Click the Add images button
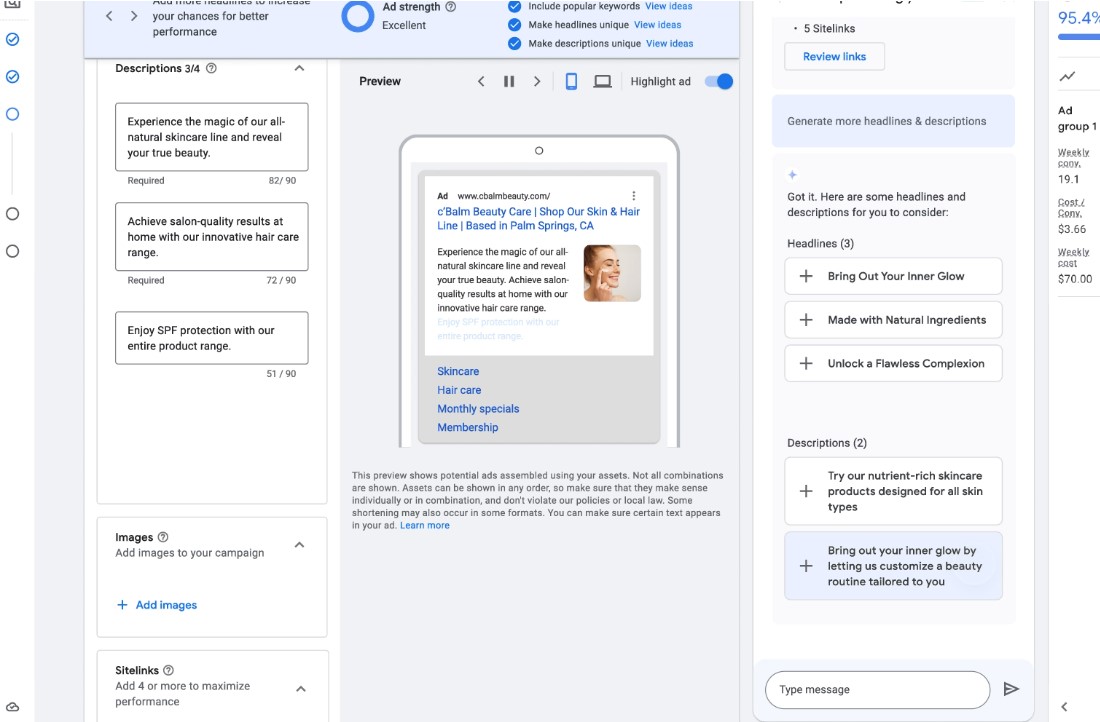 click(157, 605)
